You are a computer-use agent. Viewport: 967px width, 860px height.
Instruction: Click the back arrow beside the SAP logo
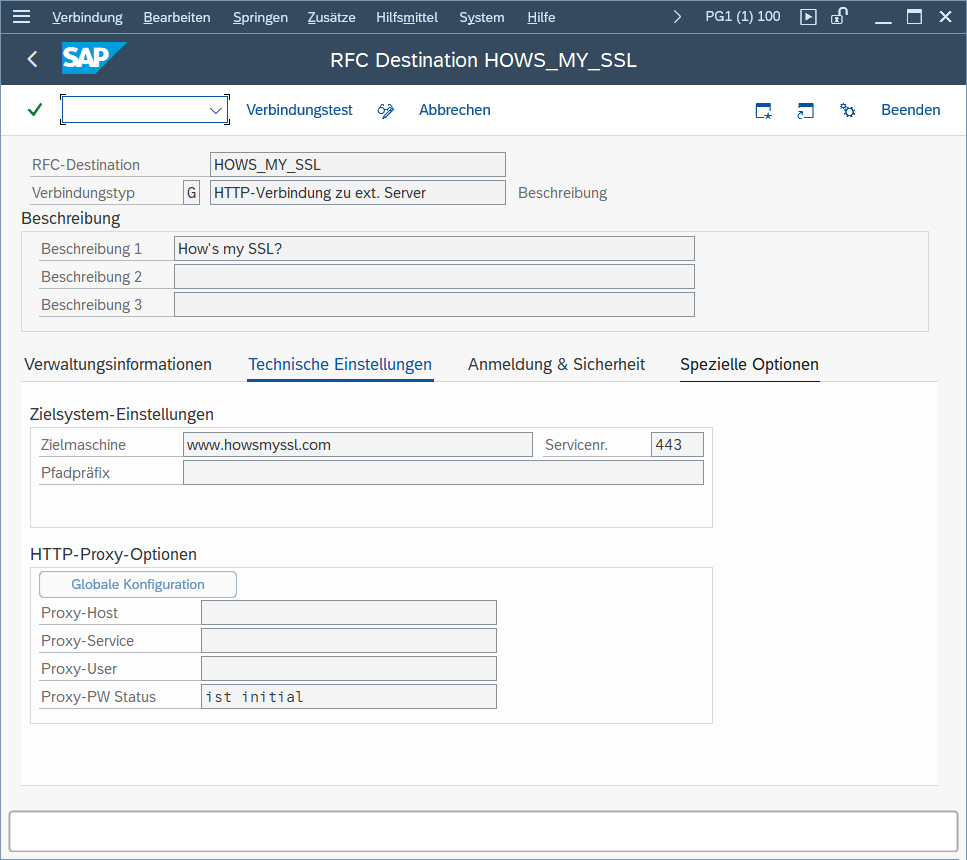(32, 60)
